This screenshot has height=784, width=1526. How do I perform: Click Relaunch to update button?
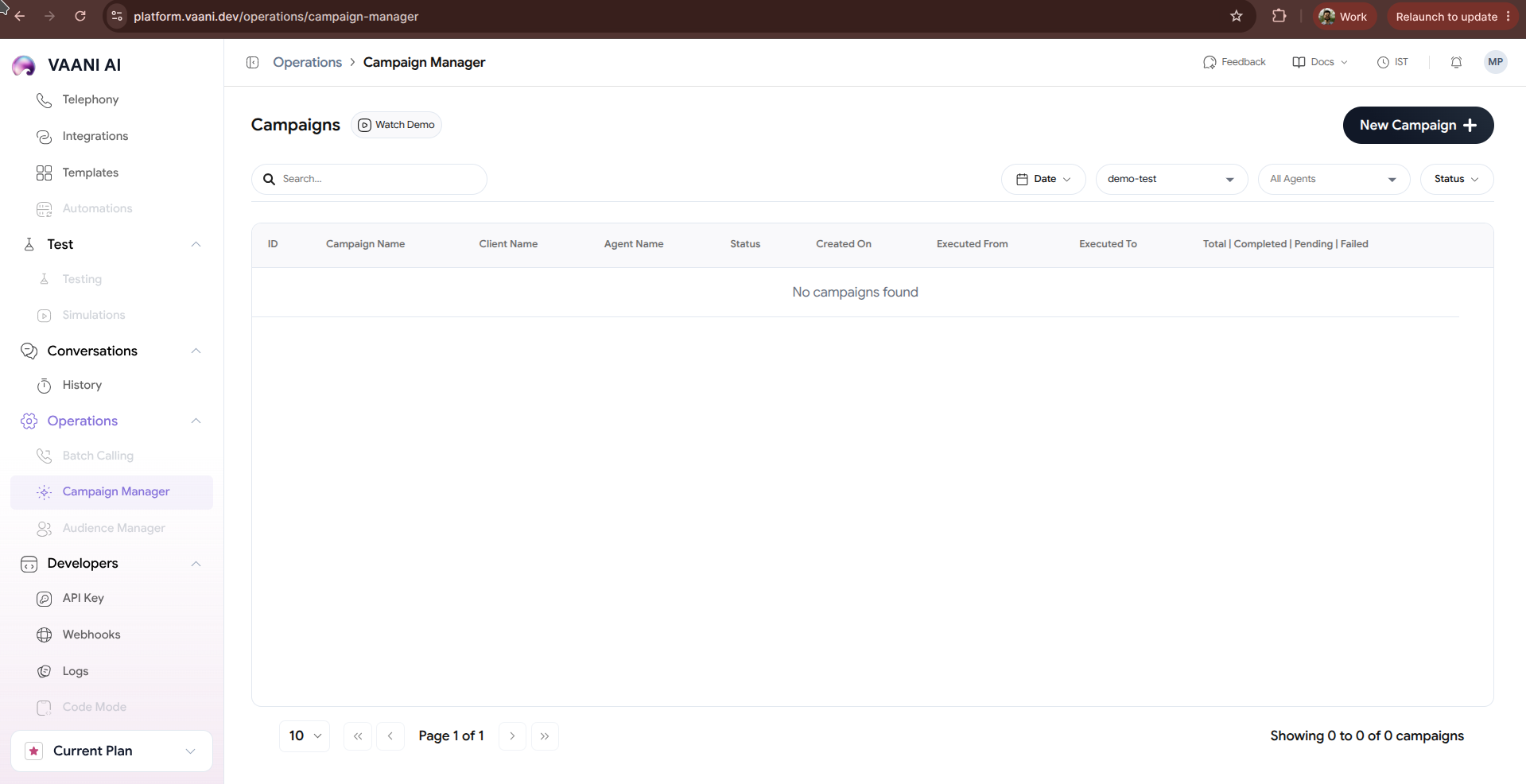click(1453, 16)
